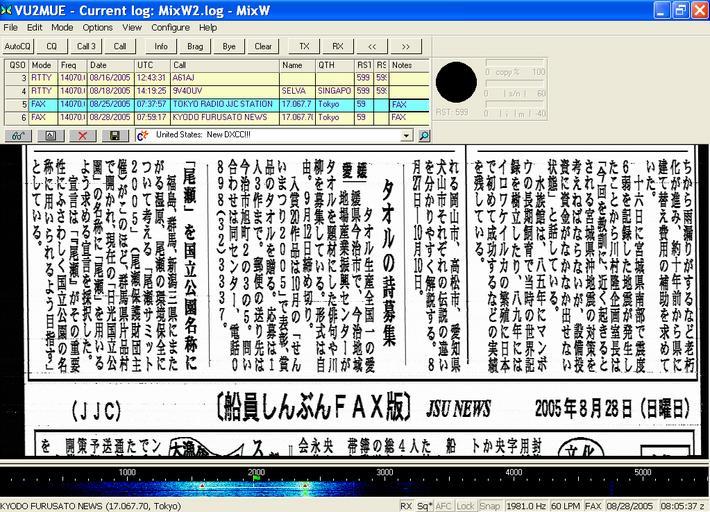710x512 pixels.
Task: Toggle Lock in the status bar
Action: 465,506
